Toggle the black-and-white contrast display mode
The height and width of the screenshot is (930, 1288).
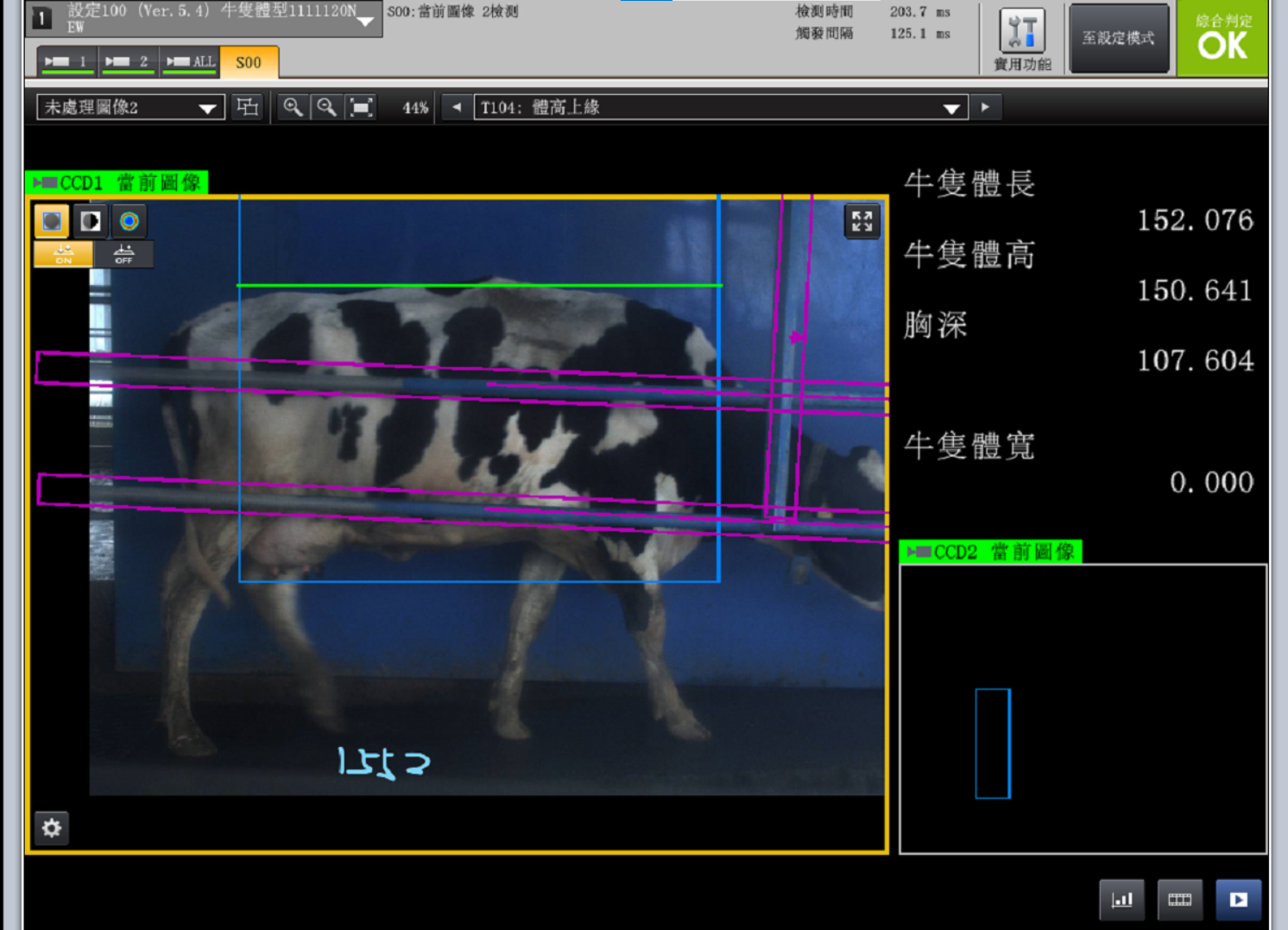tap(91, 221)
